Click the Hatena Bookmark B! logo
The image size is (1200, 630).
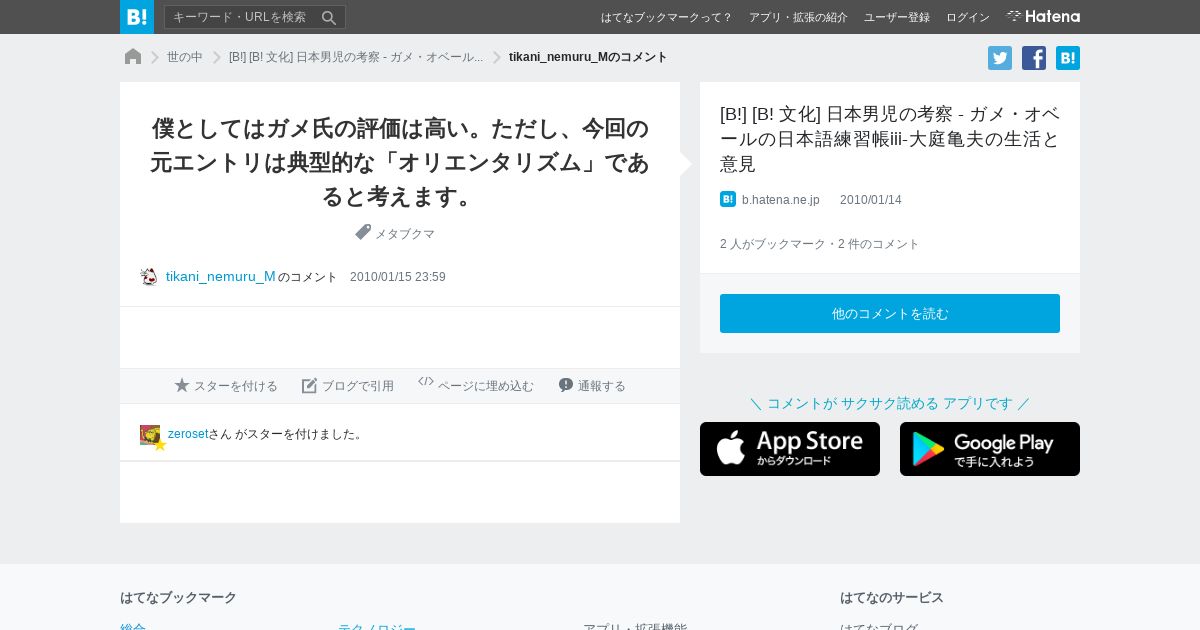137,17
